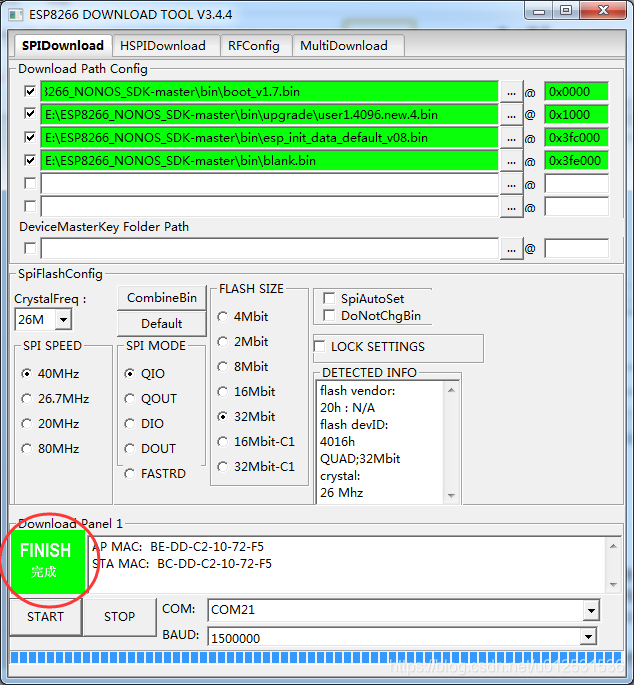Click the QUAD;32Mbit detected info line
This screenshot has height=685, width=634.
[x=360, y=459]
